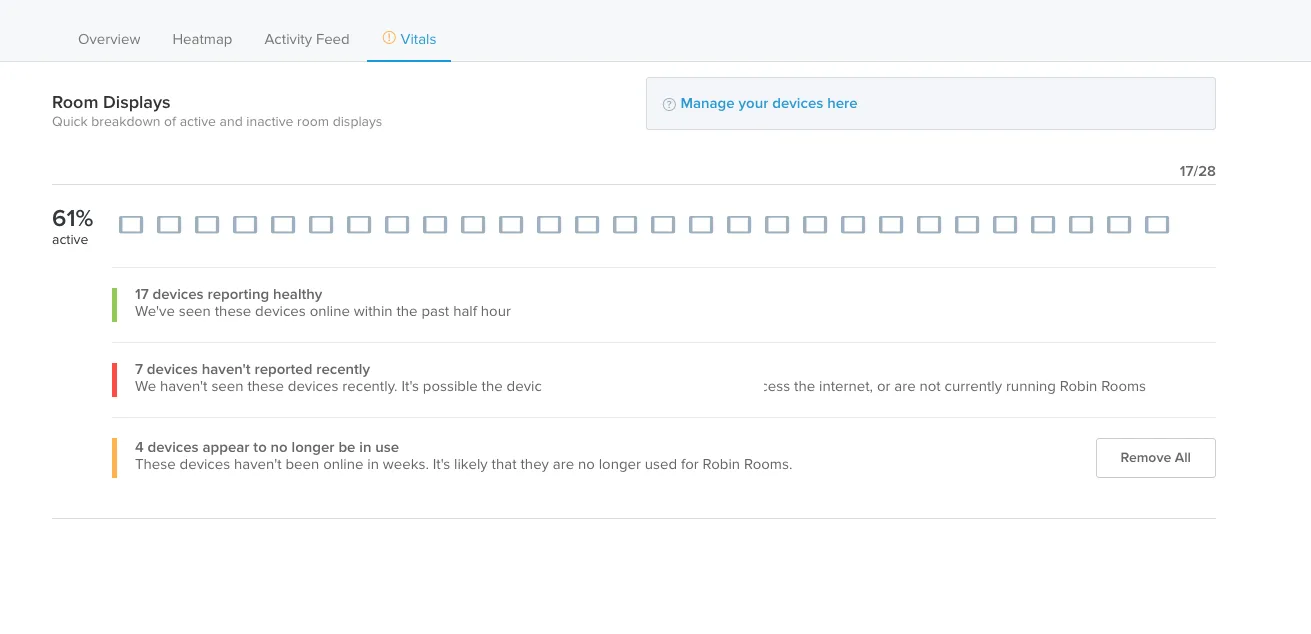Open the Manage your devices here link

point(769,103)
